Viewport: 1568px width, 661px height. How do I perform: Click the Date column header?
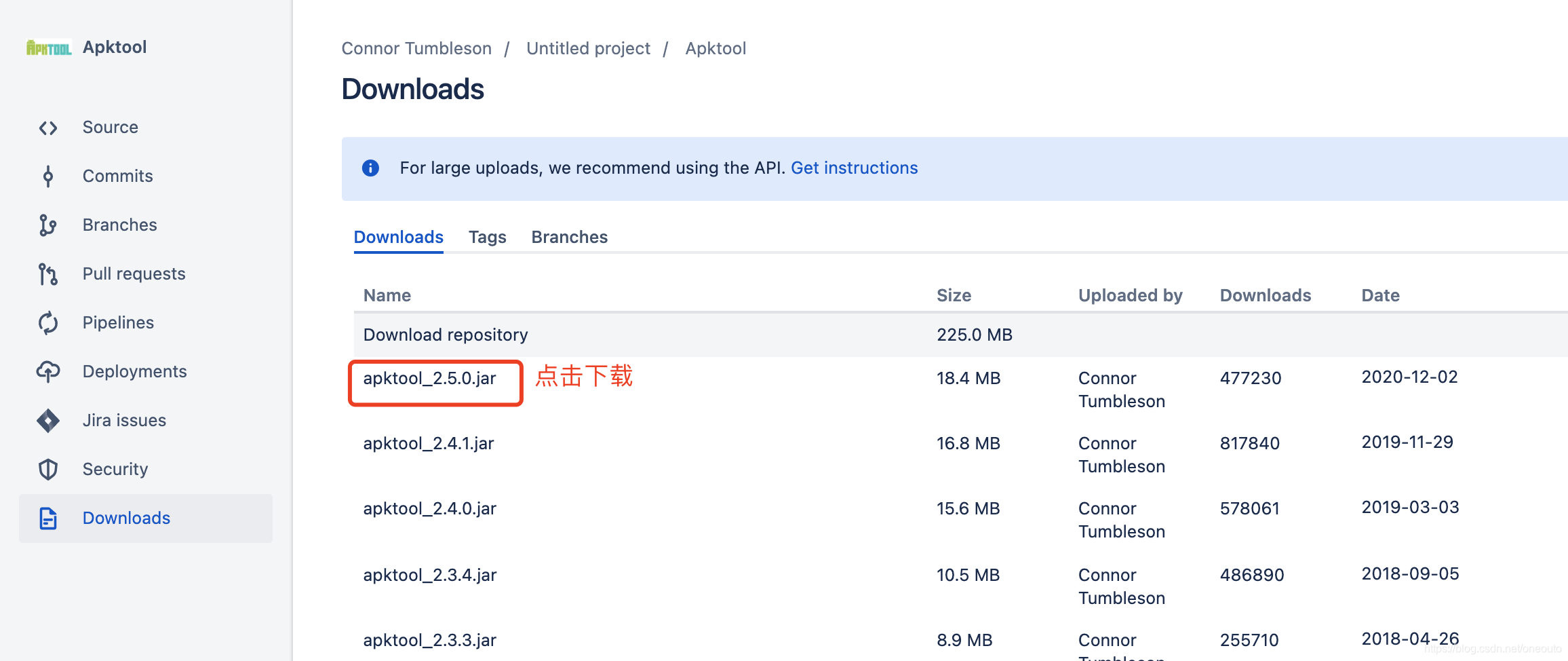pos(1380,295)
